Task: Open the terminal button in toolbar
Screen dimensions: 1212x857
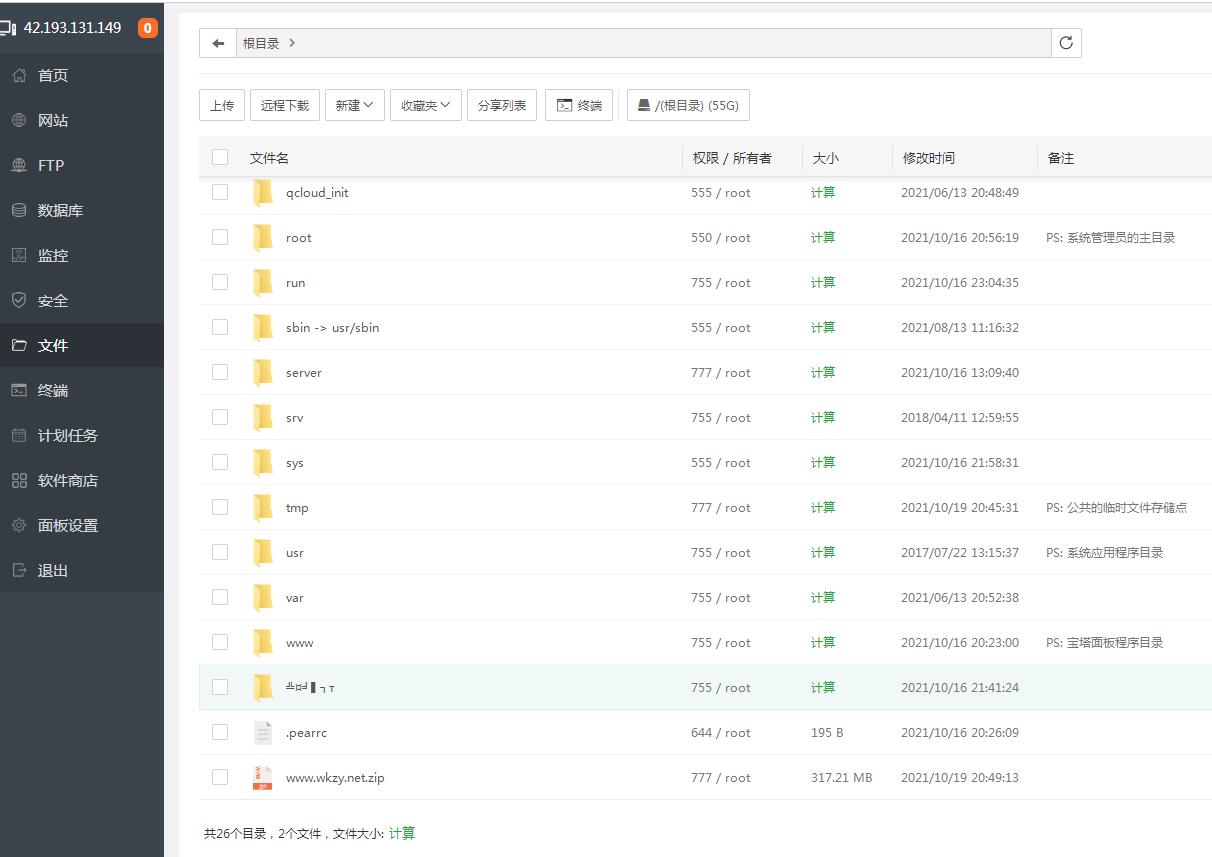Action: click(x=579, y=105)
